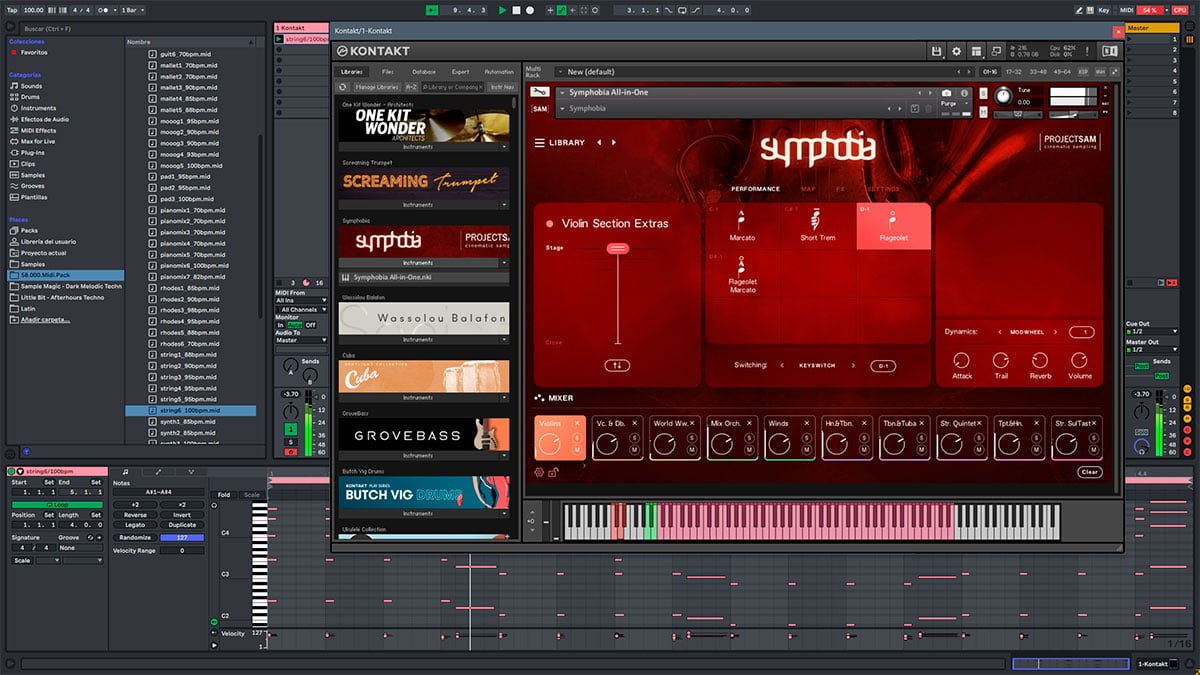1200x675 pixels.
Task: Click Reverse in clip Notes panel
Action: (135, 516)
